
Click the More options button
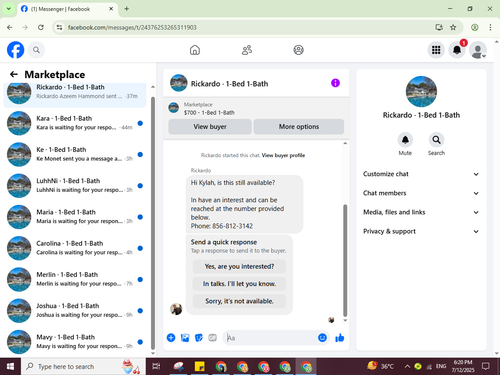[299, 127]
